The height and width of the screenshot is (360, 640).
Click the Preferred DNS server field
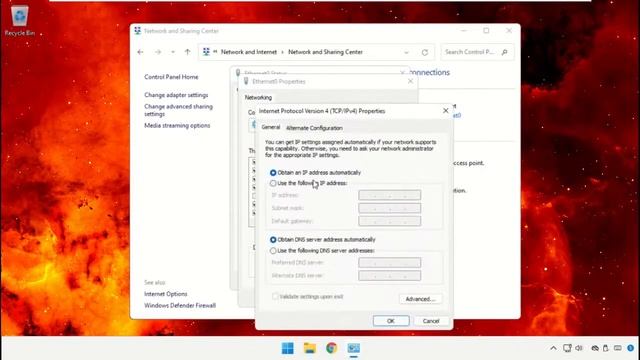(389, 262)
